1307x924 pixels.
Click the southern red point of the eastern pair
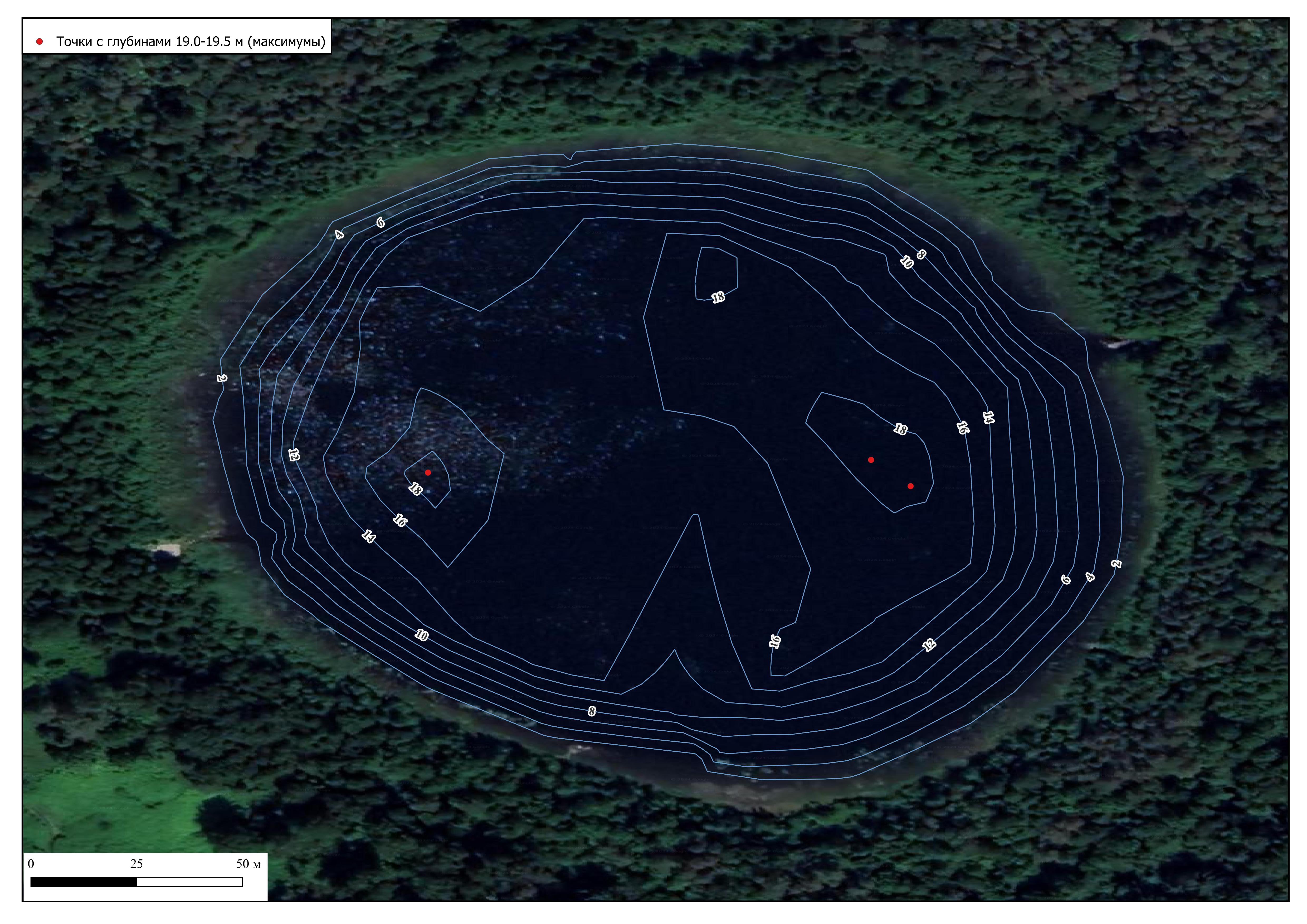tap(911, 486)
